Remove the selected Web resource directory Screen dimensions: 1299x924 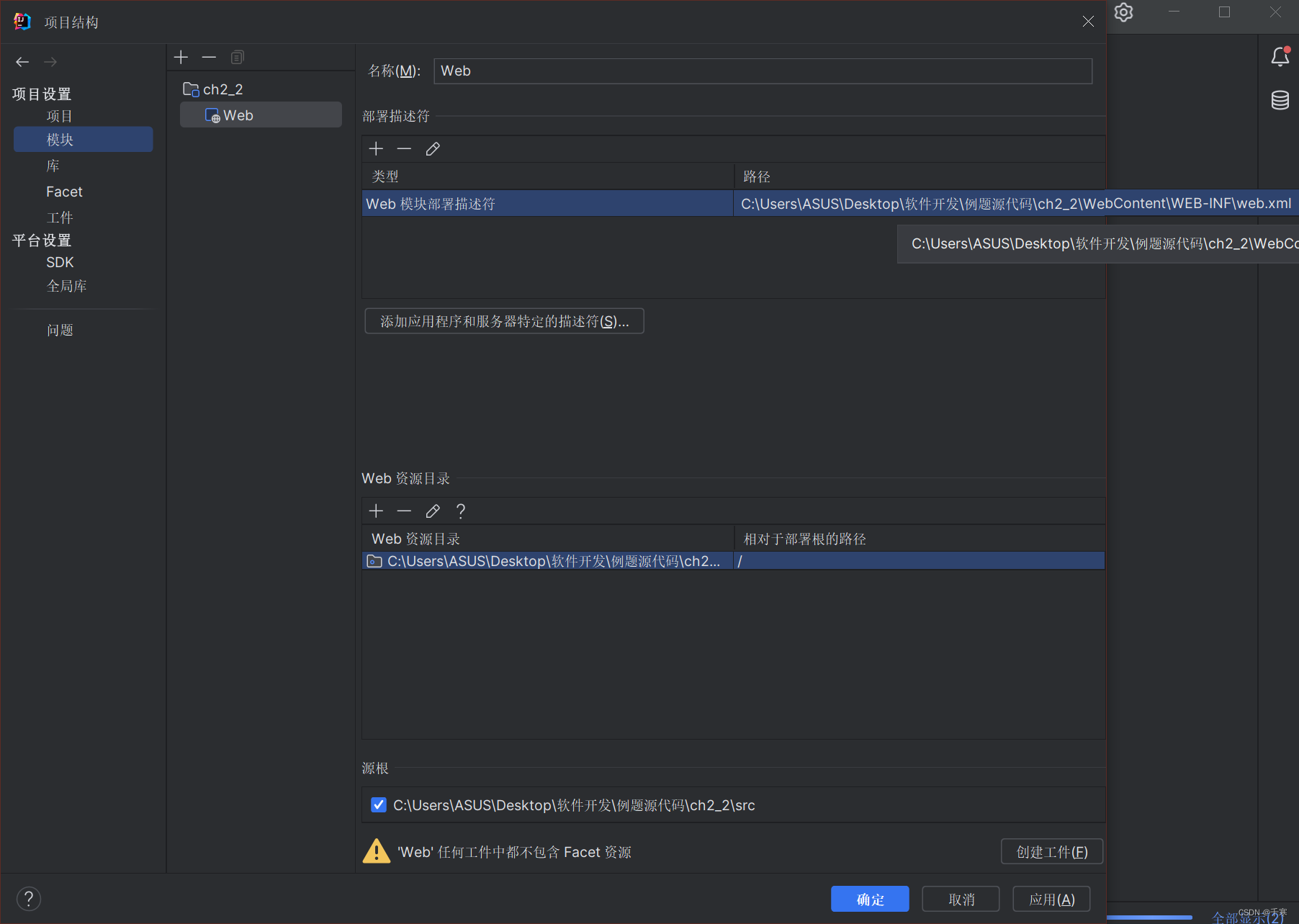(x=404, y=511)
